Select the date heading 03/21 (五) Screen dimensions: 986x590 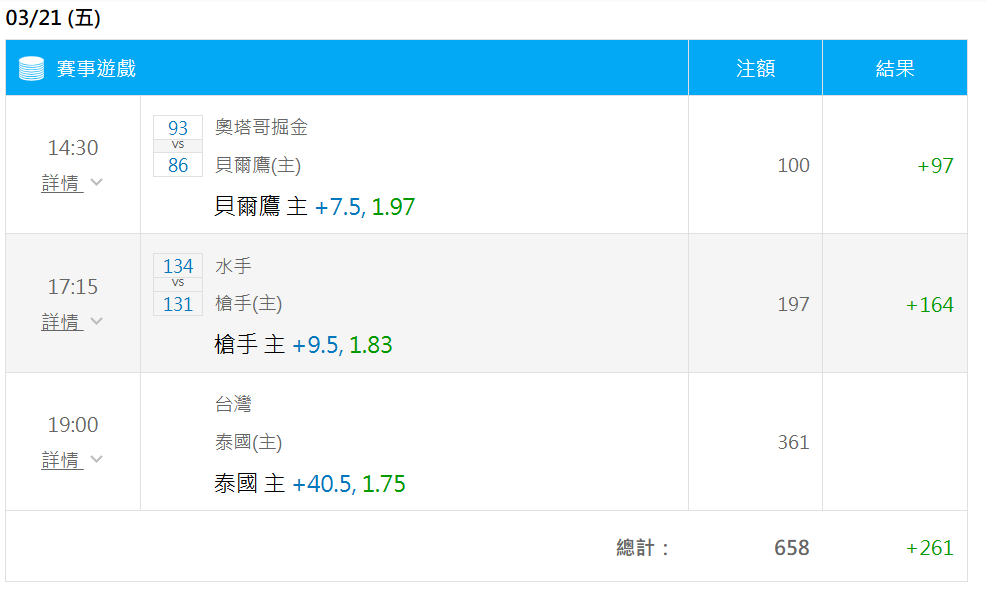(53, 18)
